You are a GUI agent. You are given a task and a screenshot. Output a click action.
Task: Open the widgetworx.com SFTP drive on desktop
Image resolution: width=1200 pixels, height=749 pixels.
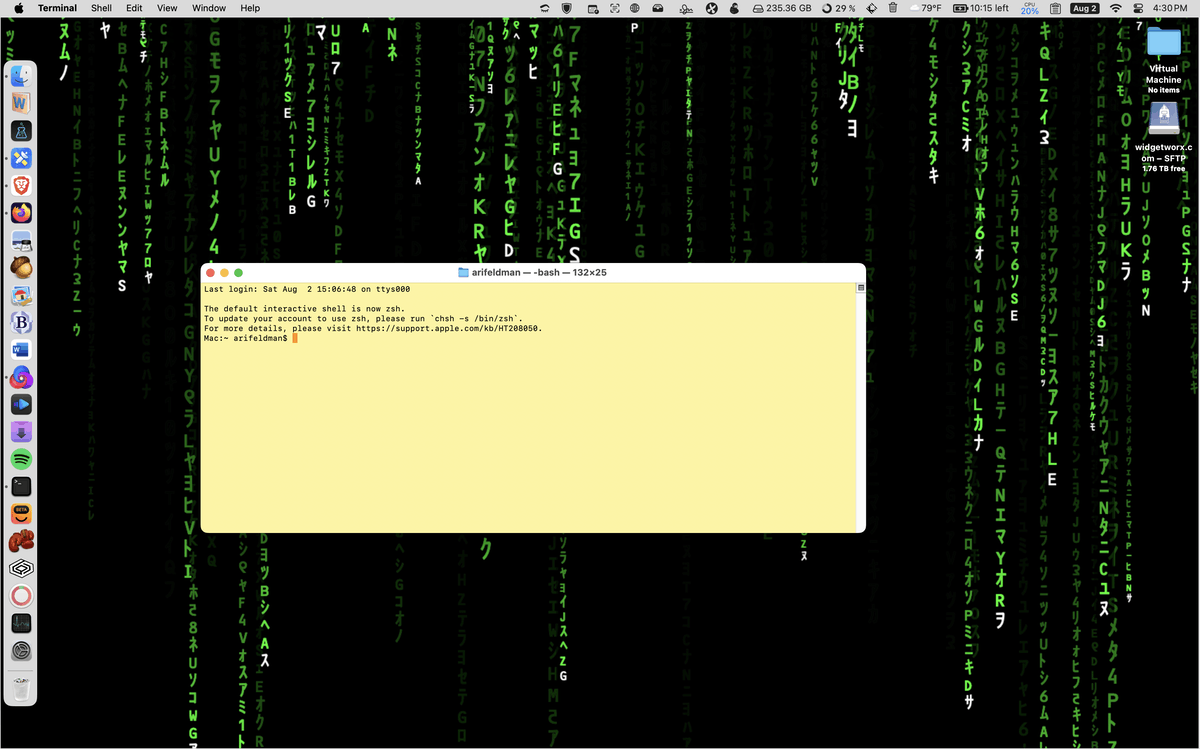1163,120
